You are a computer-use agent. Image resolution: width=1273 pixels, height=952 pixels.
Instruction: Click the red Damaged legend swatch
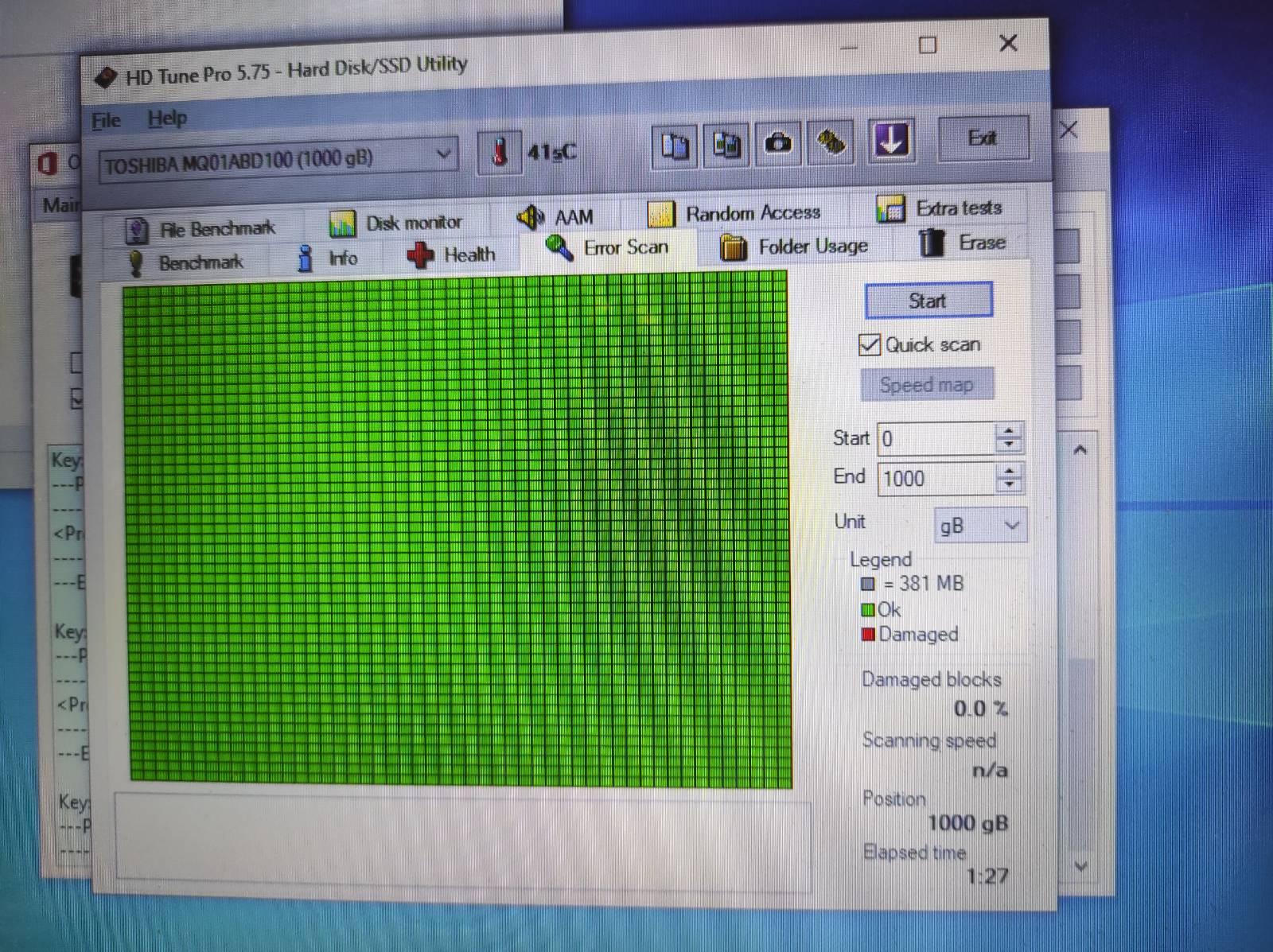[x=869, y=634]
